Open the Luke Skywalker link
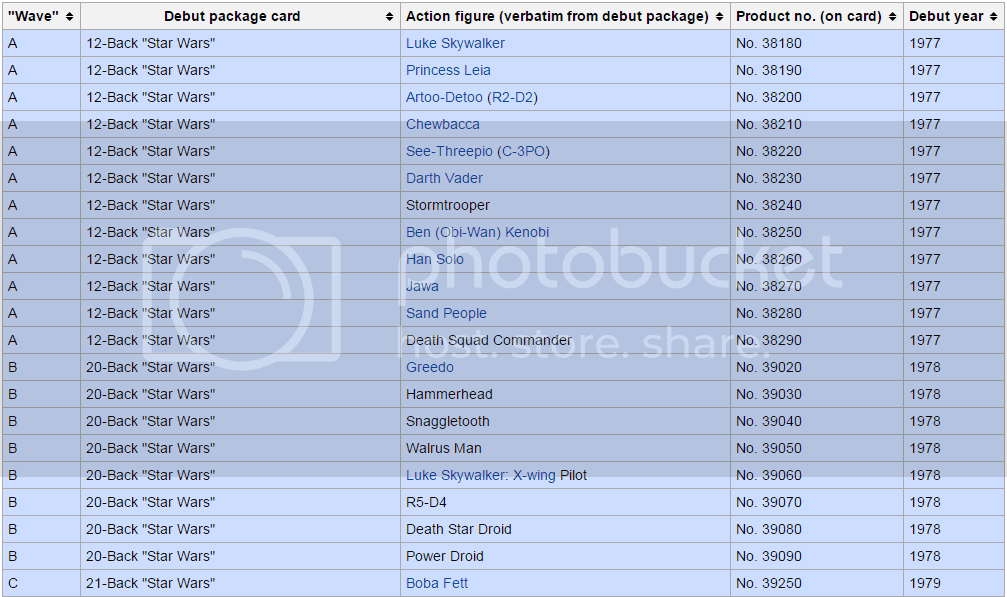 pos(455,44)
